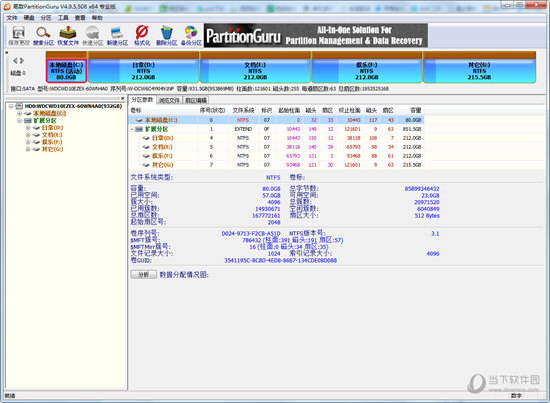Viewport: 550px width, 403px height.
Task: Open the 搜索分区 (Search Partition) tool
Action: [x=43, y=36]
